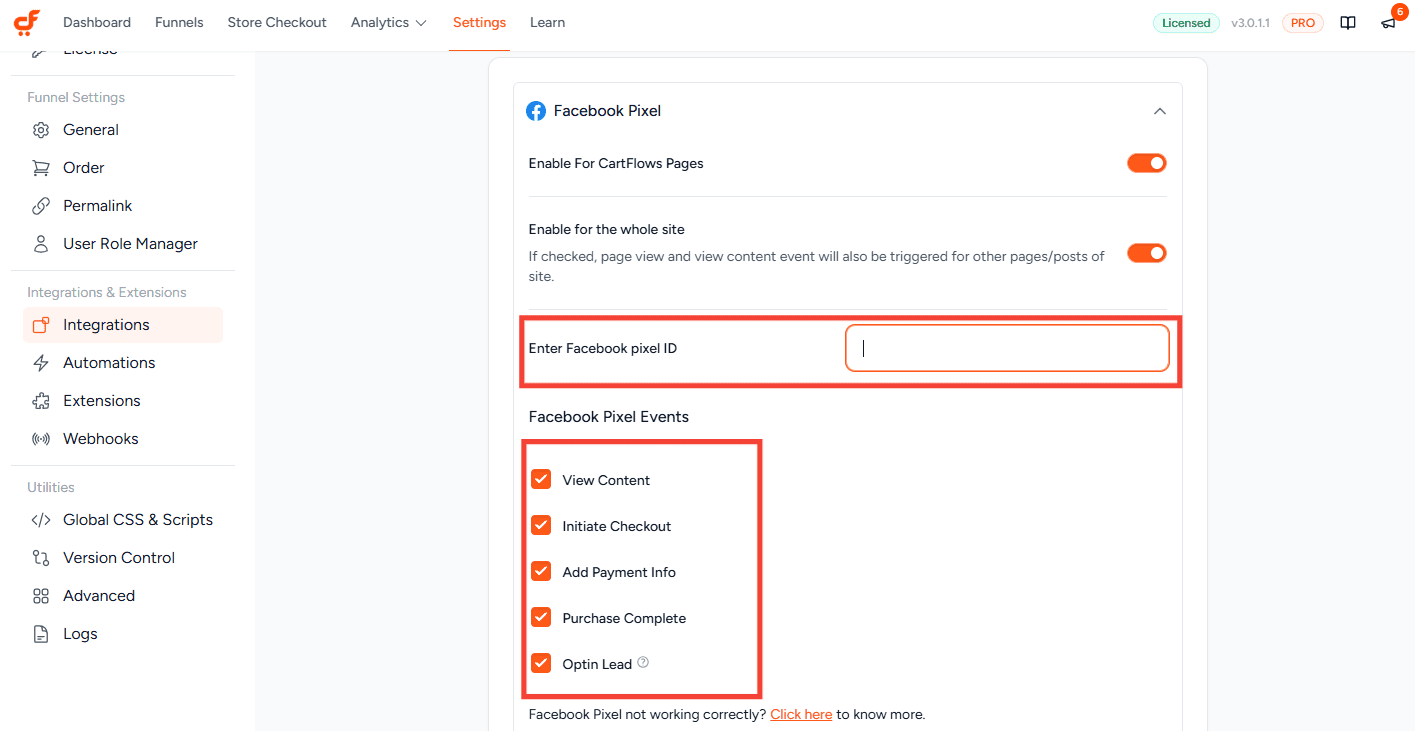Open General funnel settings
1415x731 pixels.
pyautogui.click(x=123, y=130)
